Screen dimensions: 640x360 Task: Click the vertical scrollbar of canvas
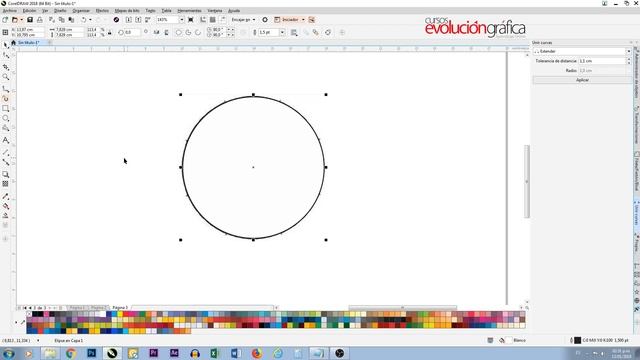point(527,182)
